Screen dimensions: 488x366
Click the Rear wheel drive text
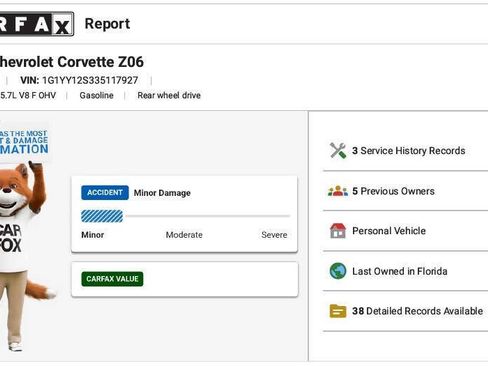(169, 95)
